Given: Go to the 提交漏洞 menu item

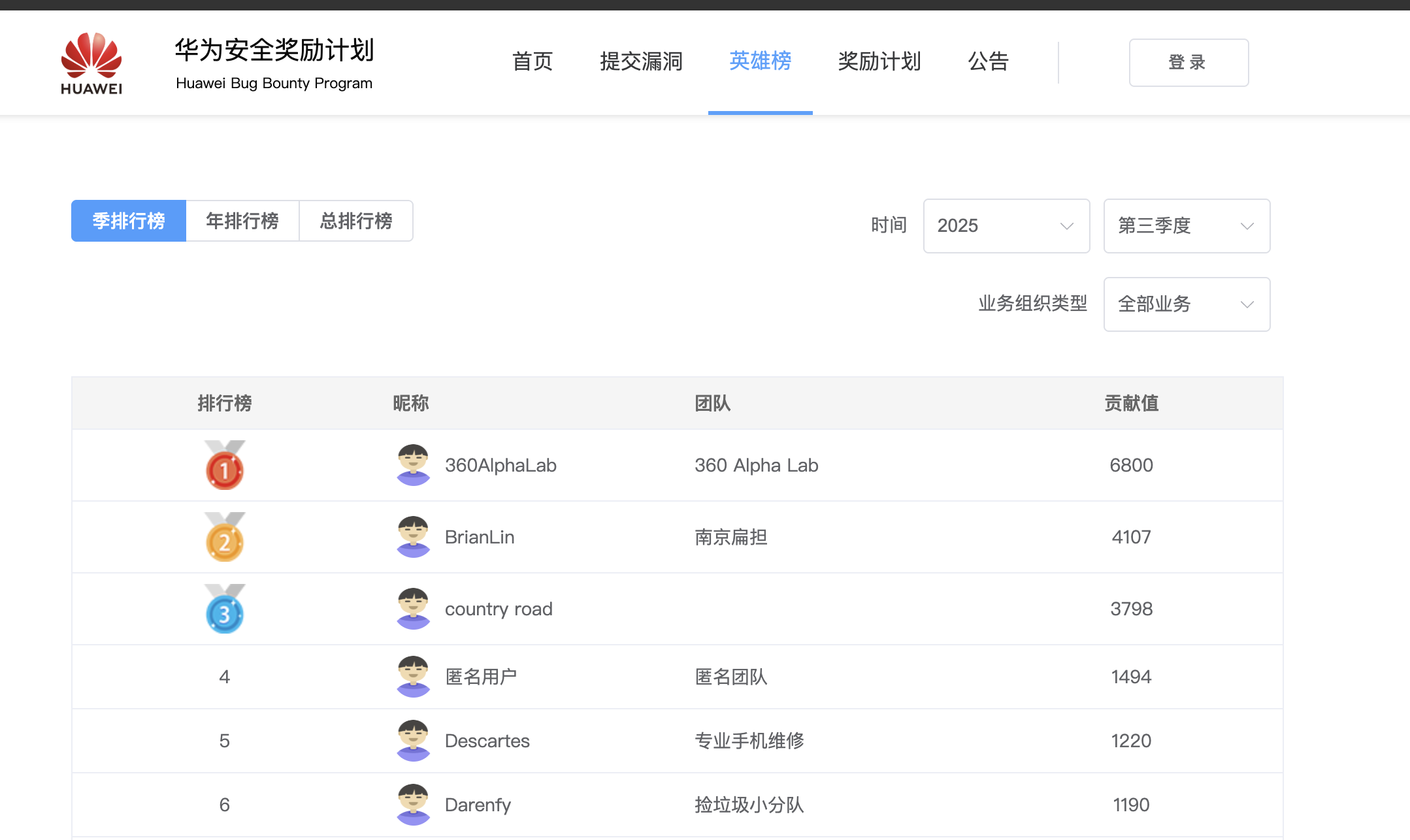Looking at the screenshot, I should [x=641, y=61].
